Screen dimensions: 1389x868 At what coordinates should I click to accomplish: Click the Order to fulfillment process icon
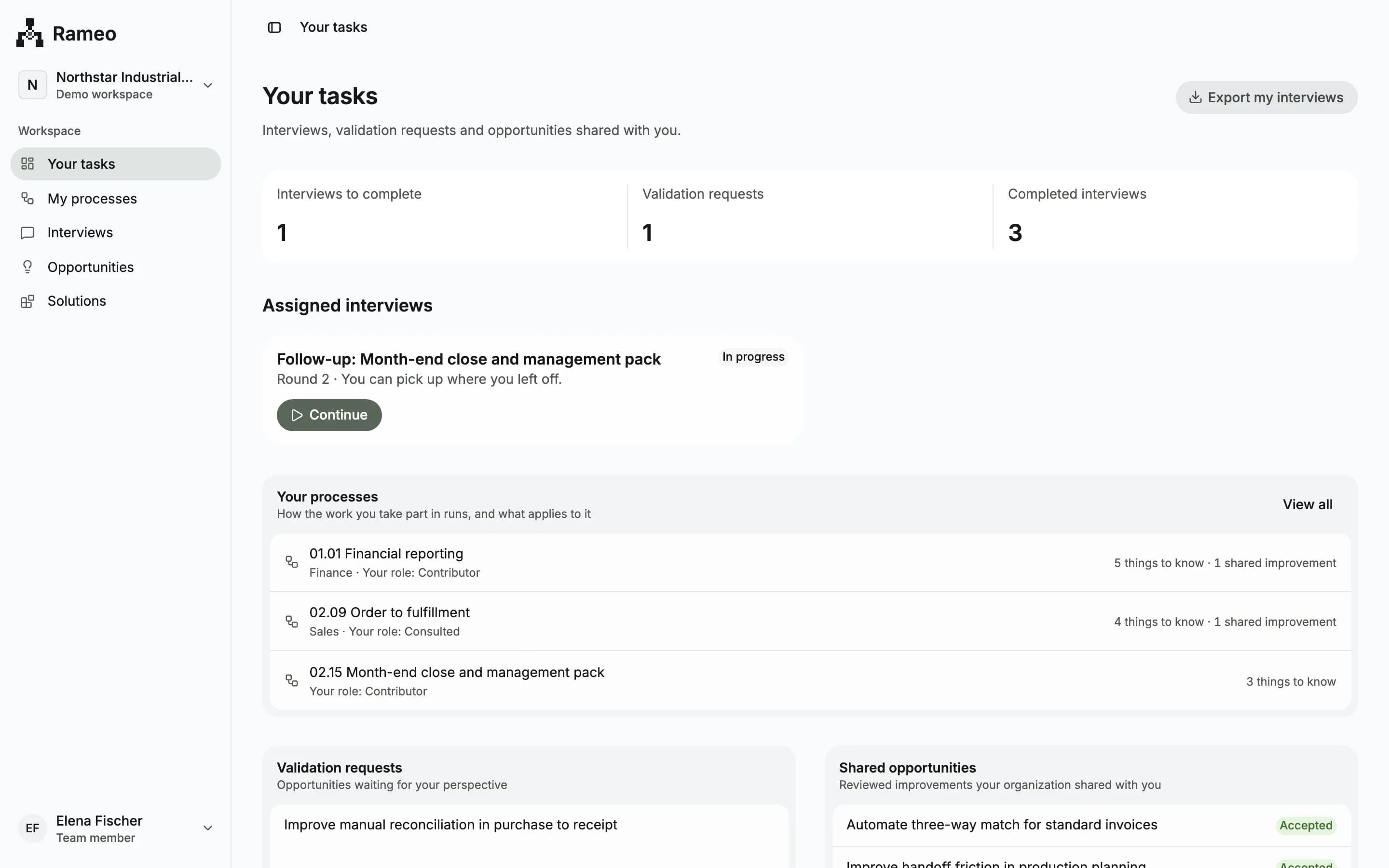(x=292, y=621)
